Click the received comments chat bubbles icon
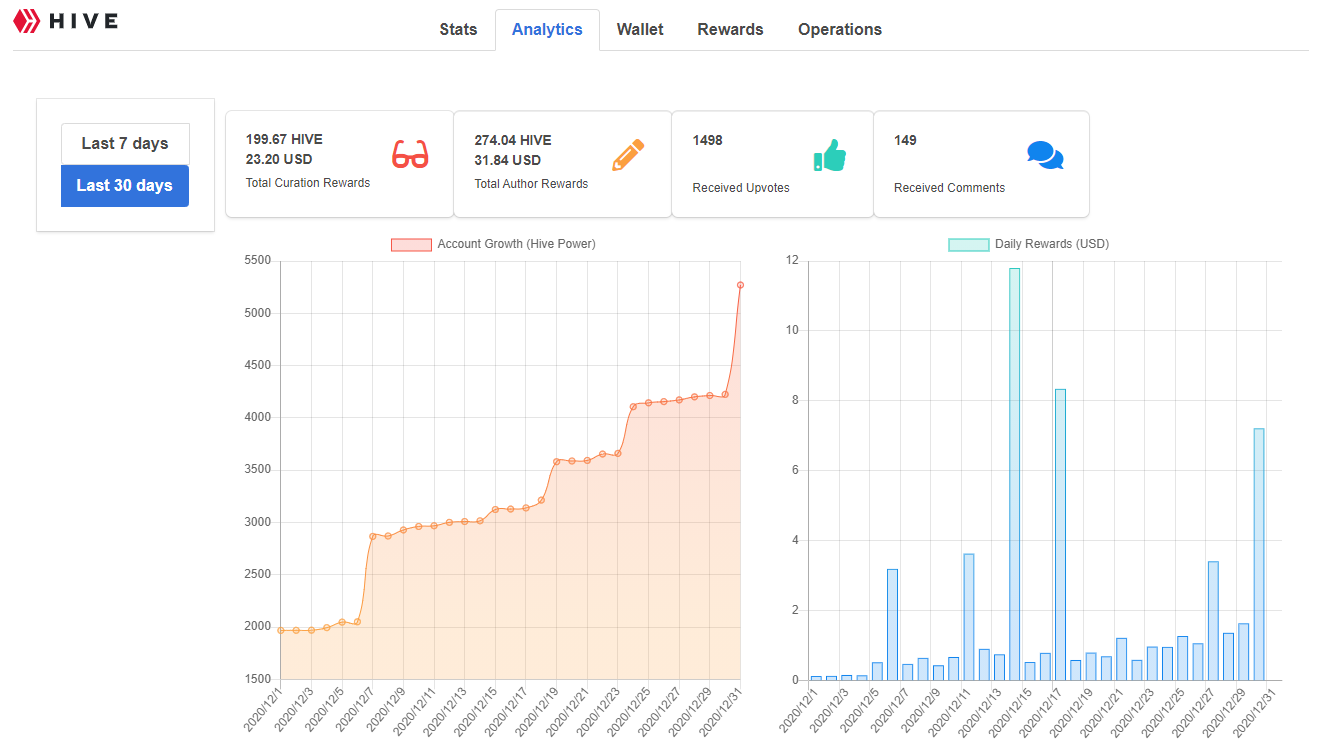Viewport: 1322px width, 754px height. coord(1045,155)
